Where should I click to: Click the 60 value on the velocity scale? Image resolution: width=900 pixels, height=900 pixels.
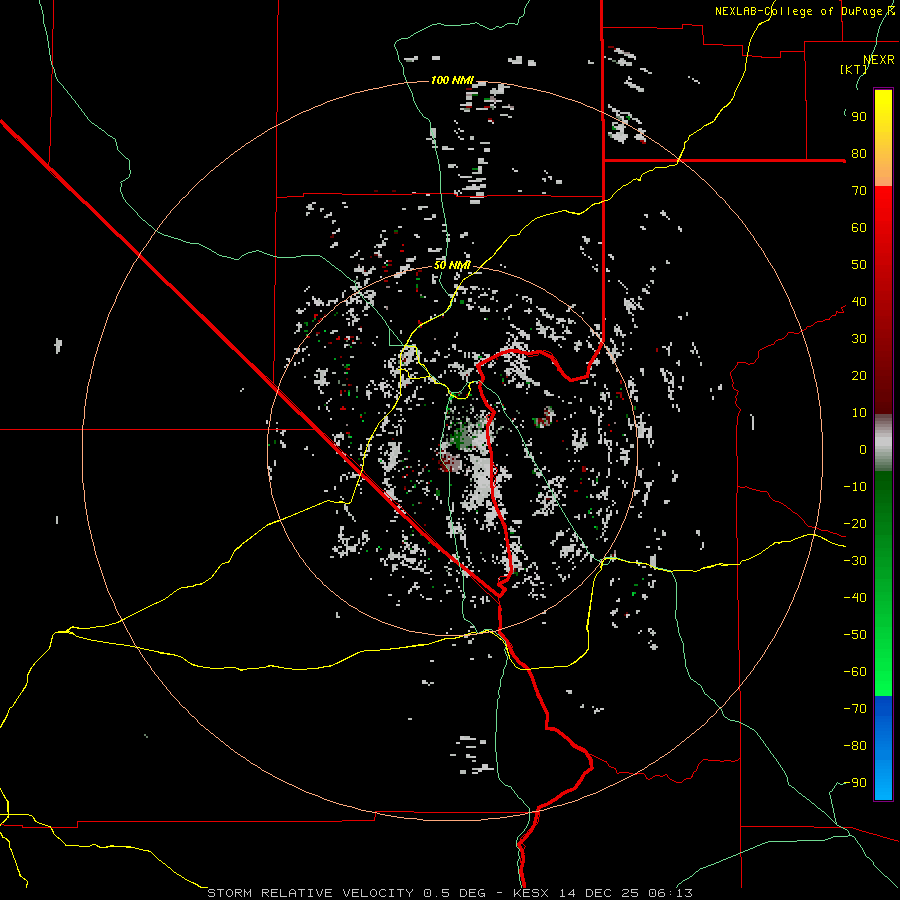(x=859, y=228)
